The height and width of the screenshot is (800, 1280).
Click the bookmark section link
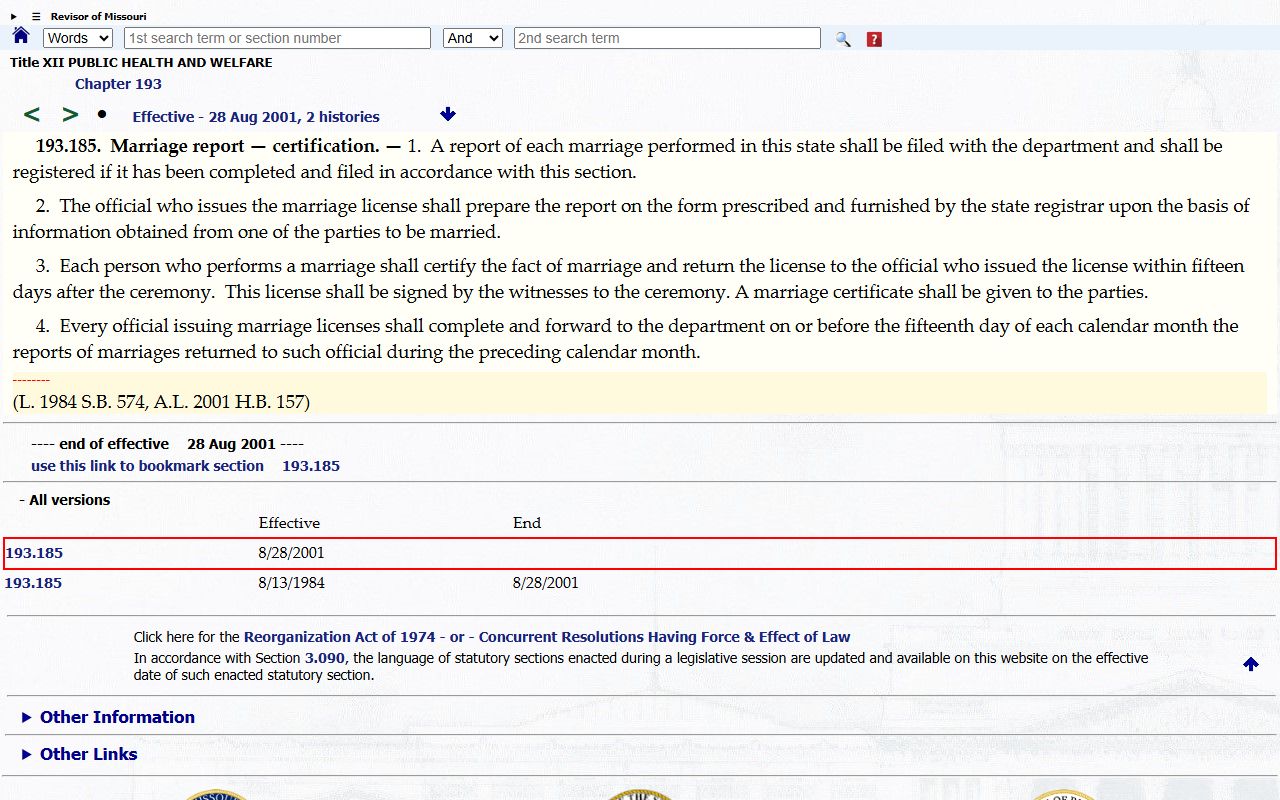pos(147,466)
